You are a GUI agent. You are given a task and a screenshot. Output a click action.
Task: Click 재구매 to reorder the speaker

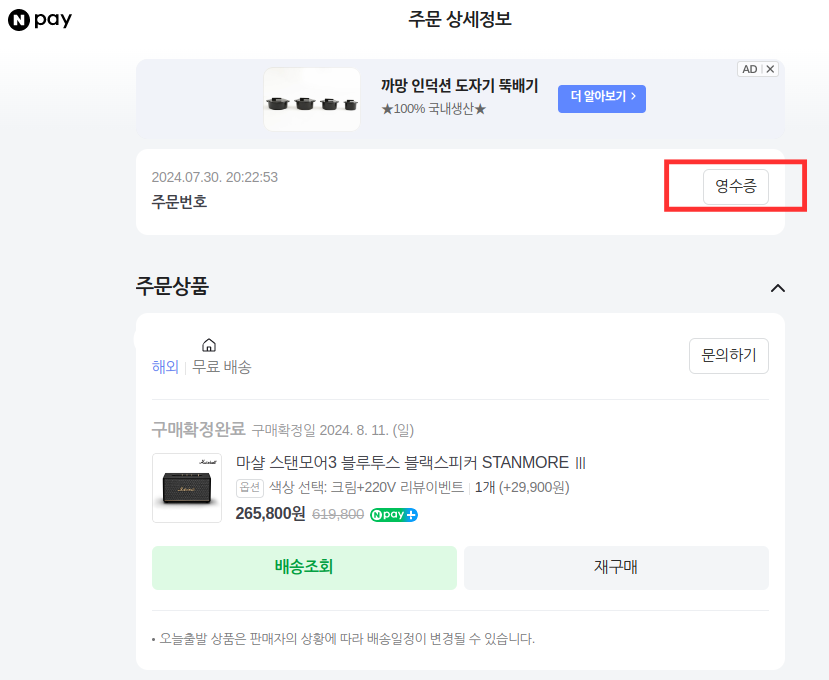pyautogui.click(x=616, y=567)
